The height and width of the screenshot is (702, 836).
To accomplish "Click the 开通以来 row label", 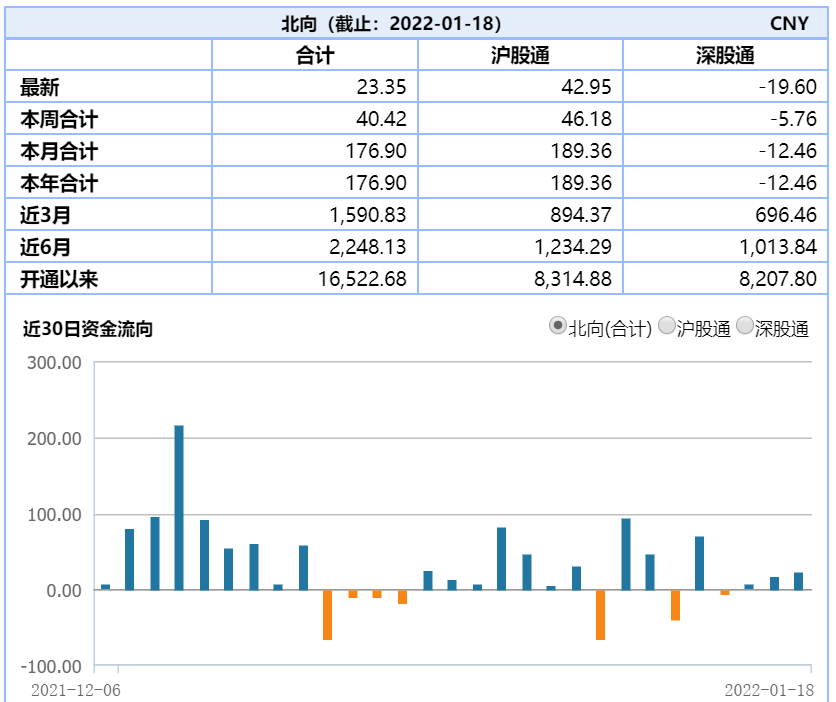I will coord(59,279).
